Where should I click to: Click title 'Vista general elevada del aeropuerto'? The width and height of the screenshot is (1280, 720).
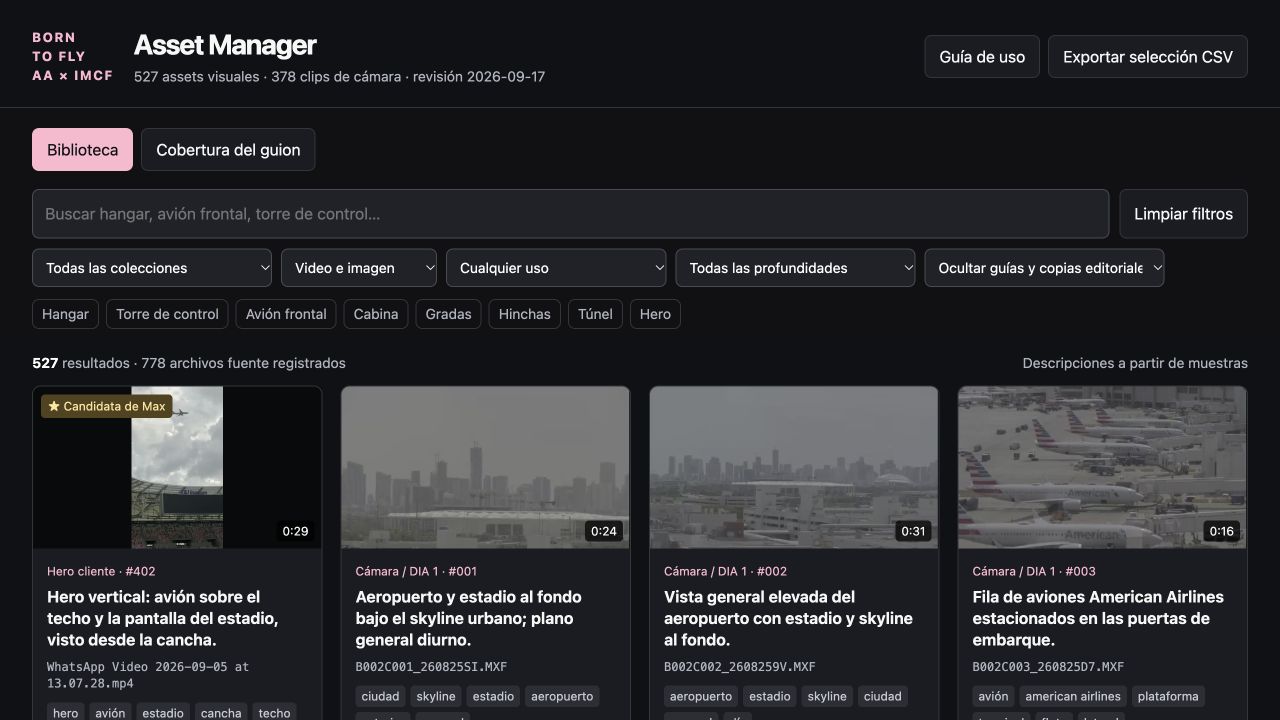[788, 618]
